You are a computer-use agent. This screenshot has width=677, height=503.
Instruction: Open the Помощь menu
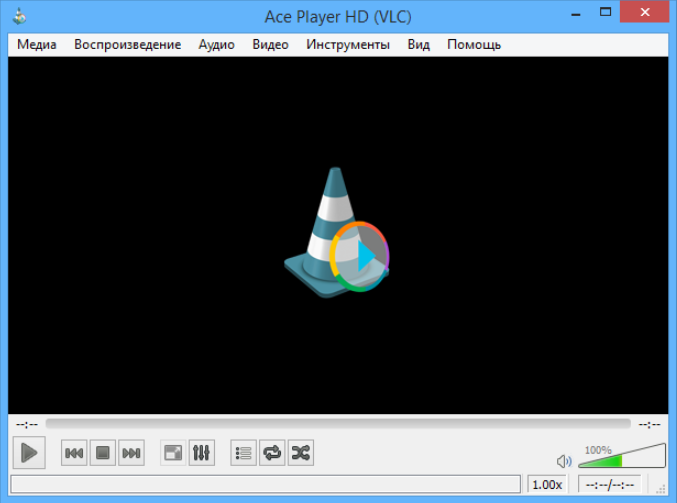(x=474, y=44)
